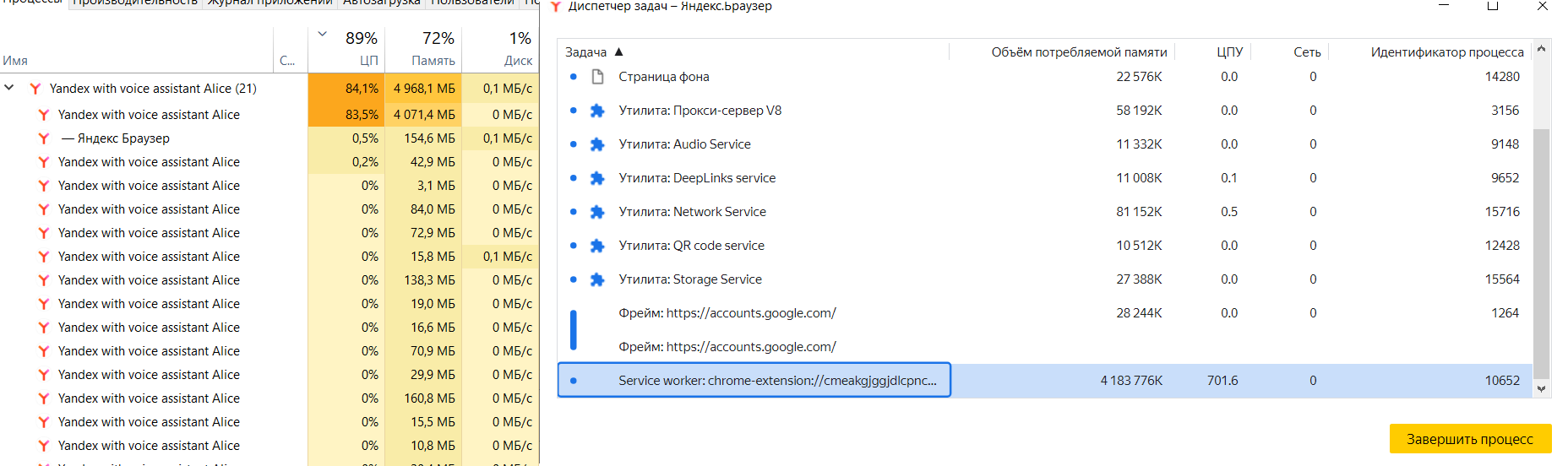Image resolution: width=1568 pixels, height=466 pixels.
Task: Click the scrollbar up arrow in browser task list
Action: 1541,49
